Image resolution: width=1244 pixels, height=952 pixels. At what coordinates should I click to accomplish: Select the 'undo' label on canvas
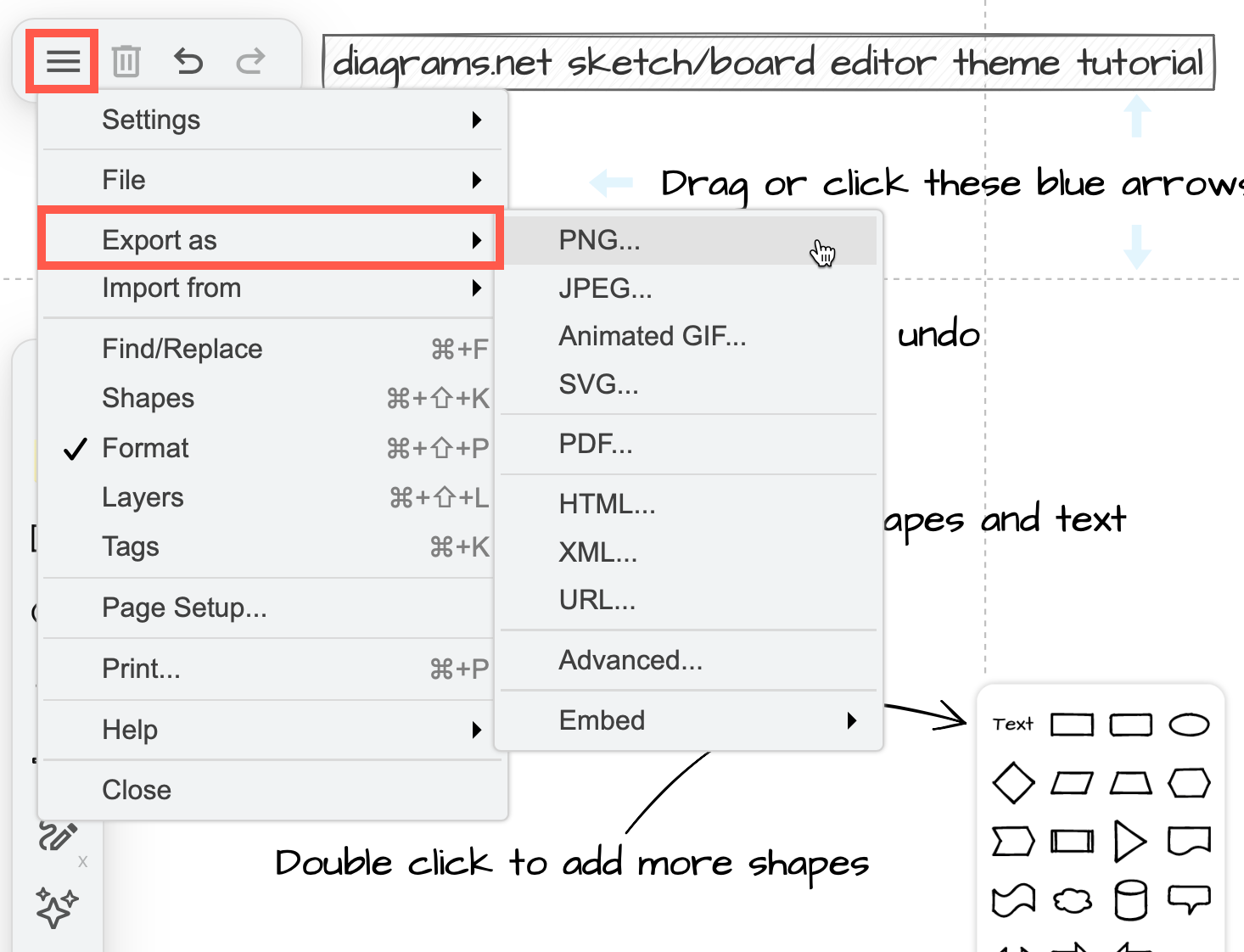[939, 333]
